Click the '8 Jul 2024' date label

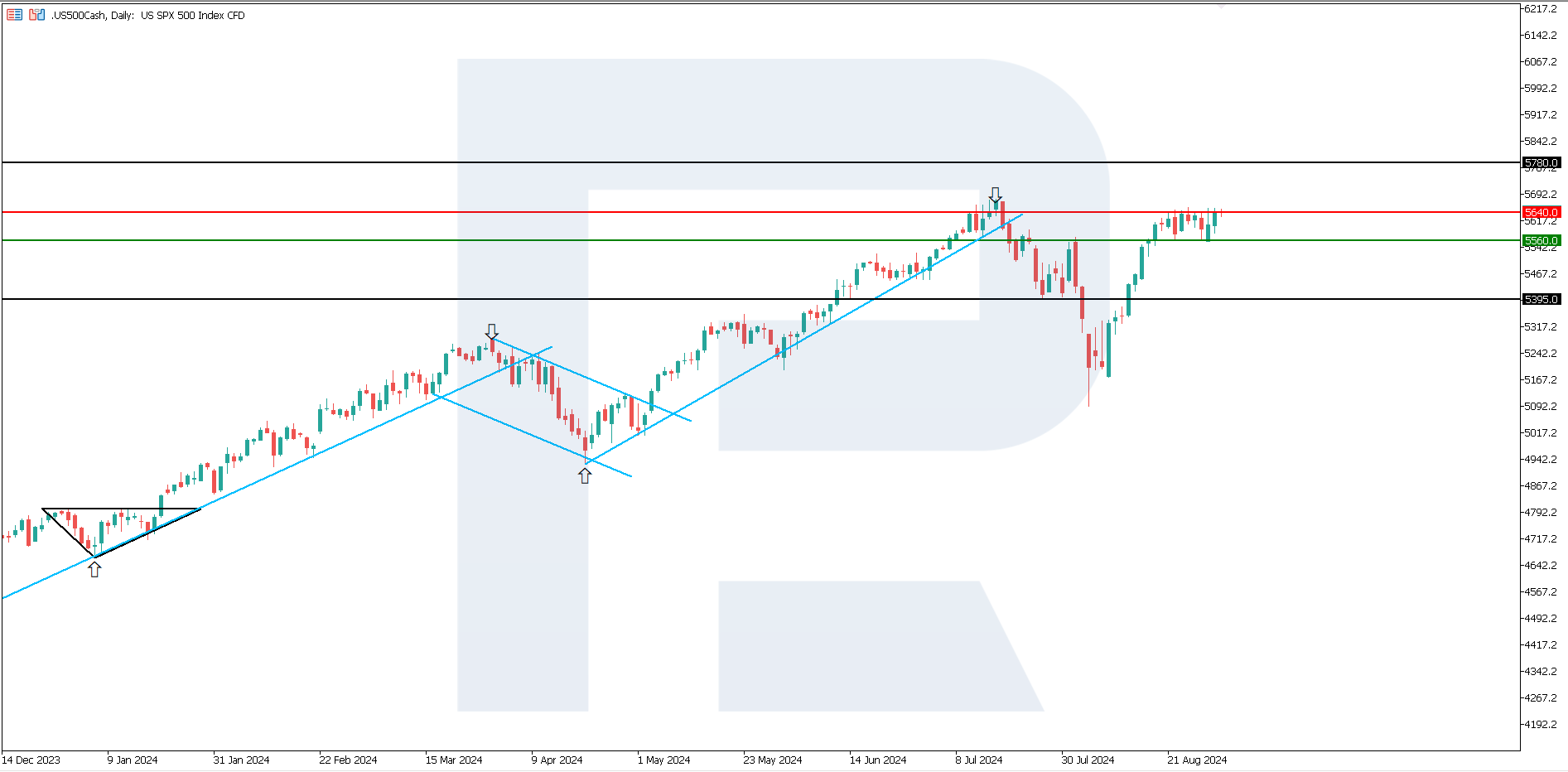click(x=979, y=760)
